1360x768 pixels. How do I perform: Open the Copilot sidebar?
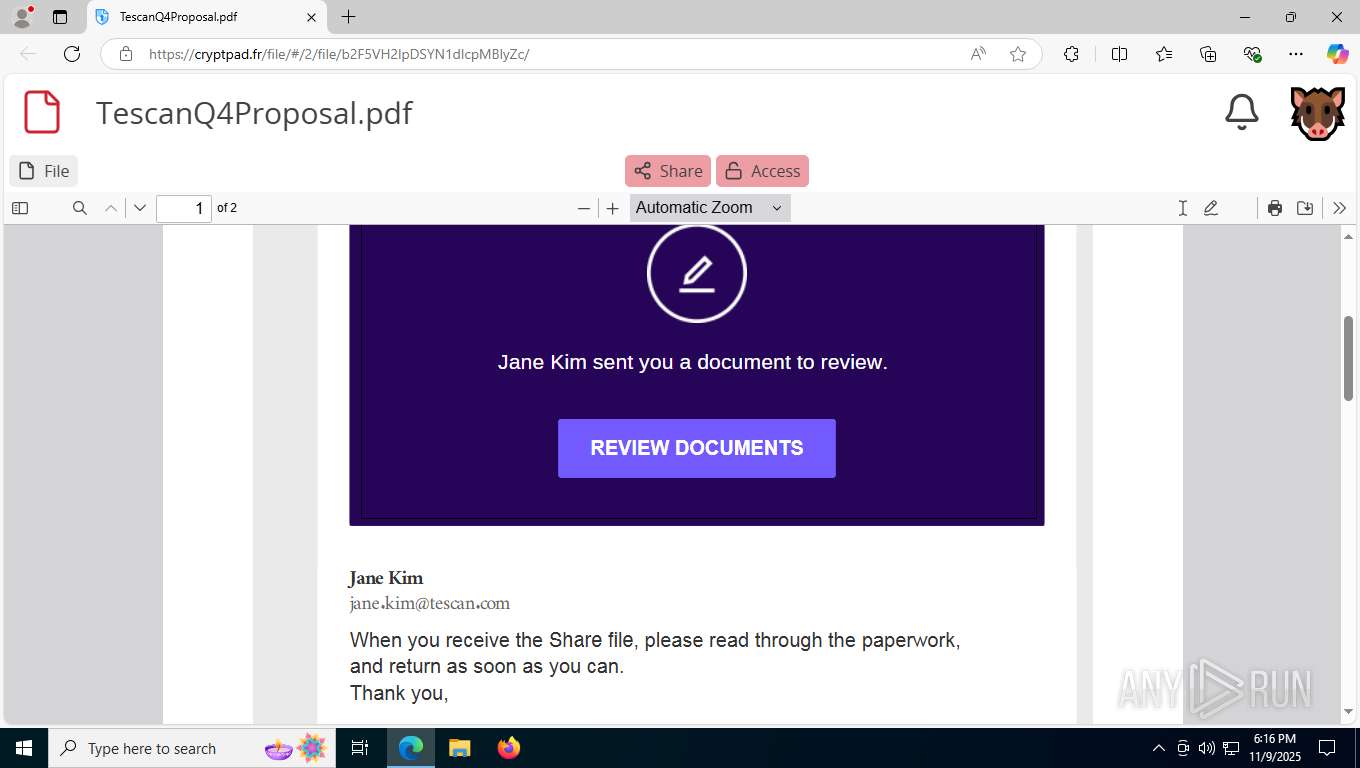1337,54
